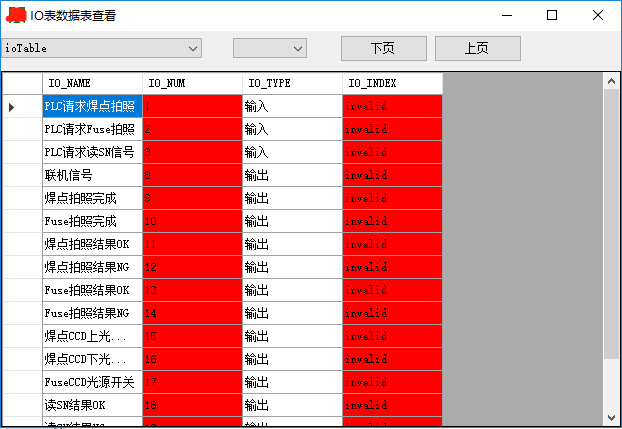Click the vertical scrollbar thumb

coord(611,224)
